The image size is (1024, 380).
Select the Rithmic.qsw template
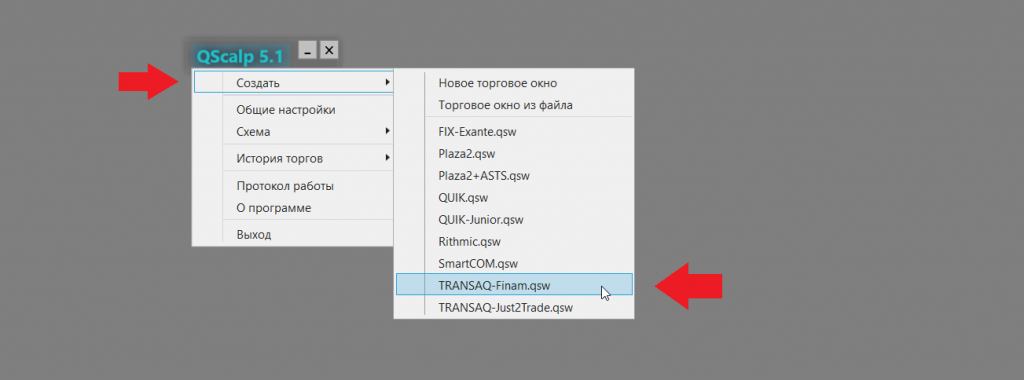pyautogui.click(x=470, y=242)
